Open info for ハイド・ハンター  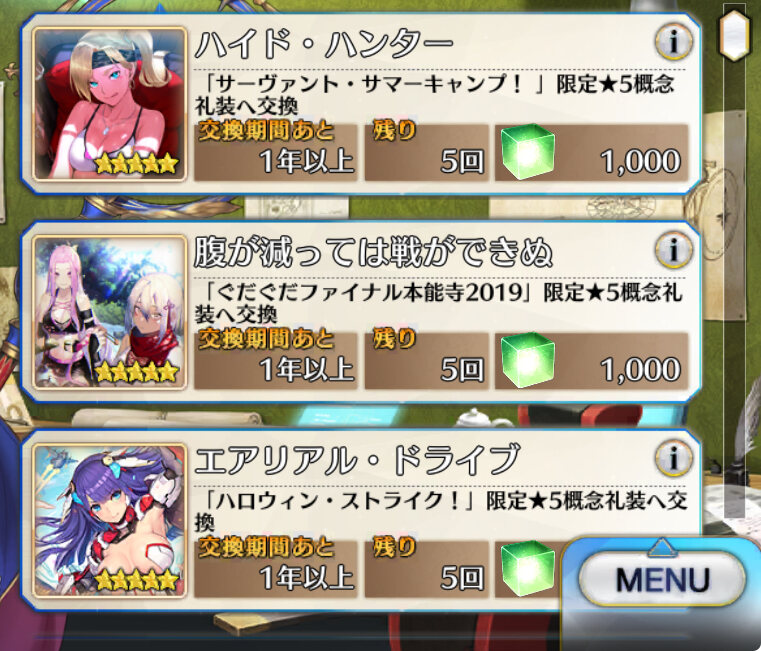coord(674,42)
